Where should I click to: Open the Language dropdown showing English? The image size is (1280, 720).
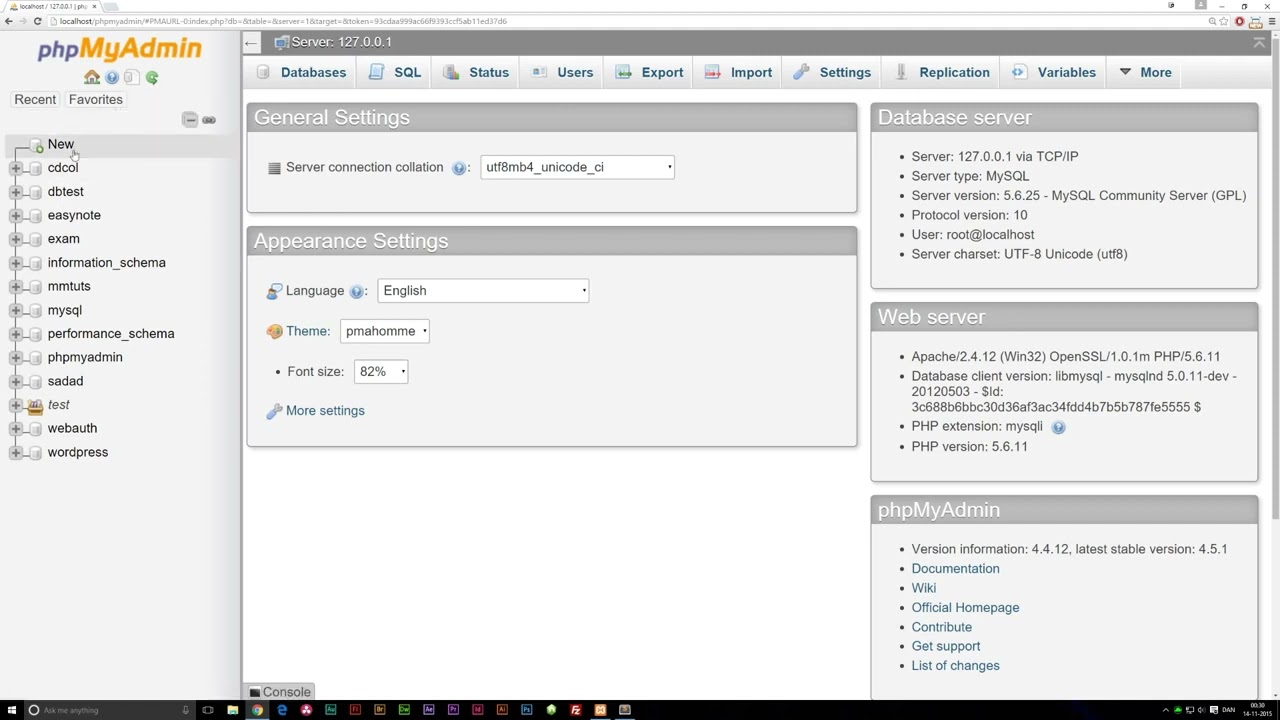pos(483,291)
